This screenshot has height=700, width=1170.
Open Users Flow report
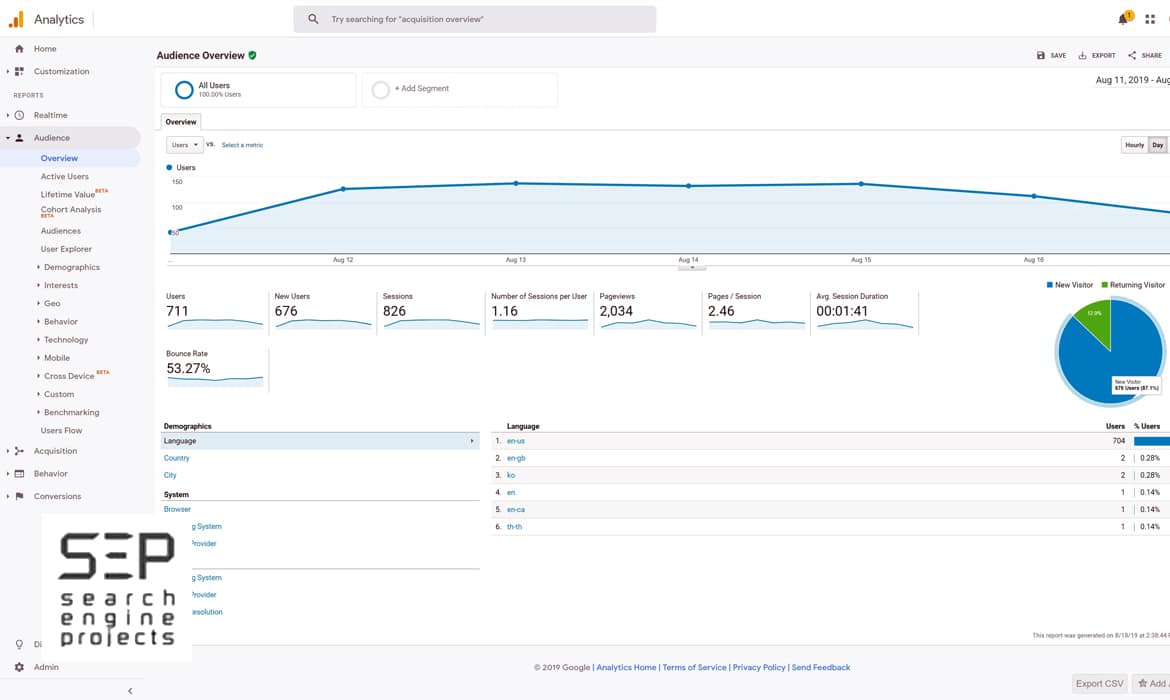61,431
